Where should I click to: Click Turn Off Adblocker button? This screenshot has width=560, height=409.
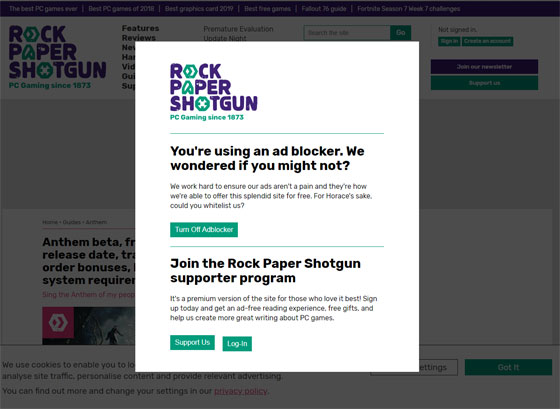[204, 230]
